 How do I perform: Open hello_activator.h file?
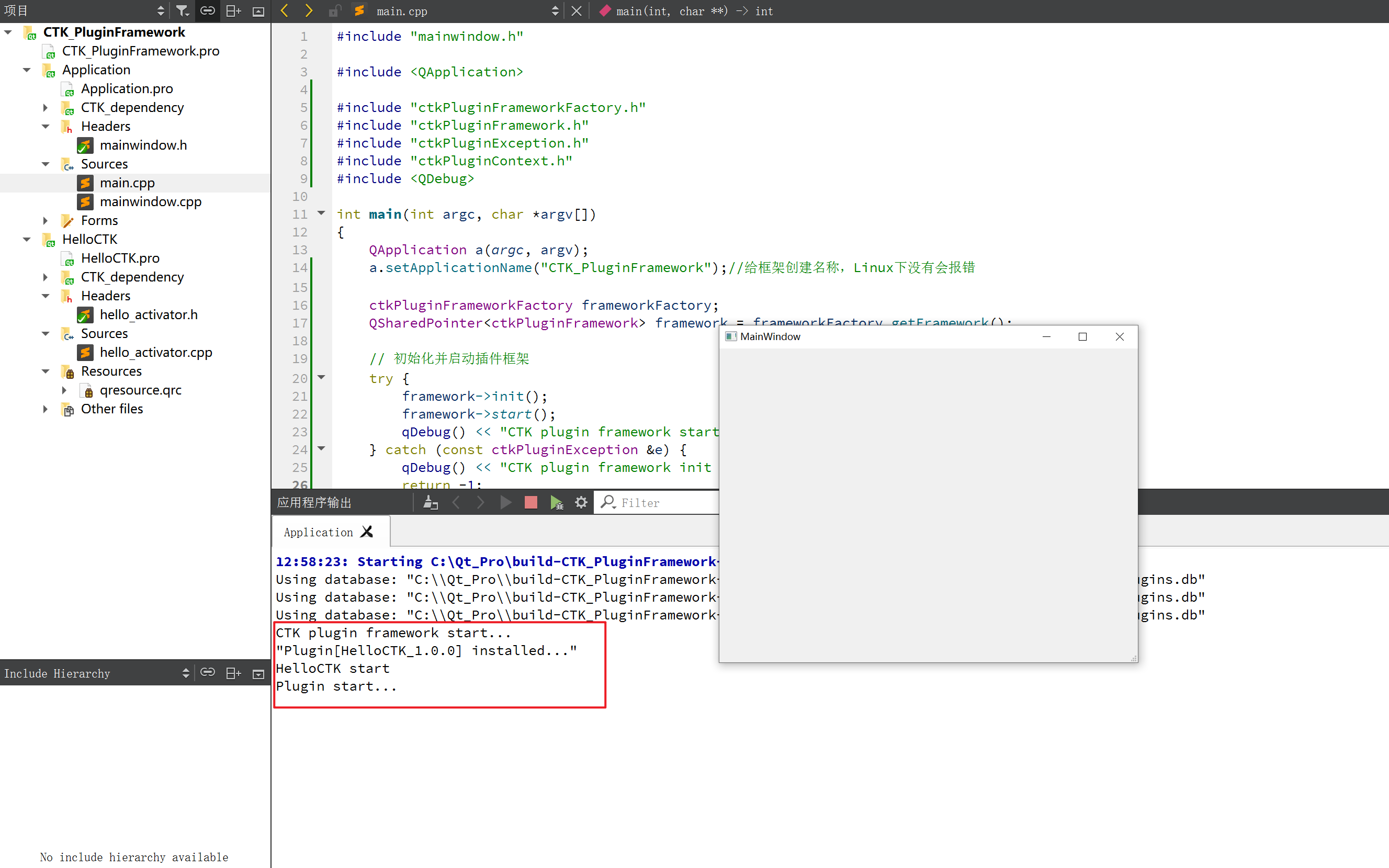click(148, 314)
